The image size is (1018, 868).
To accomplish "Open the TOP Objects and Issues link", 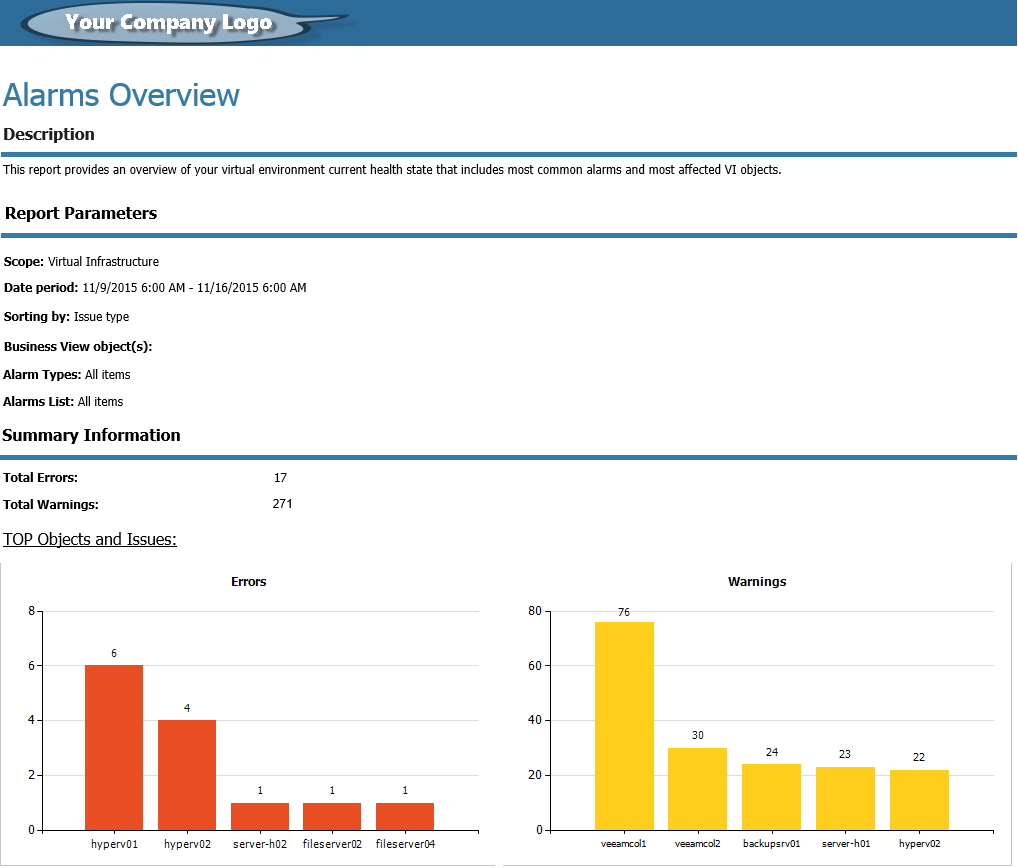I will pyautogui.click(x=90, y=539).
